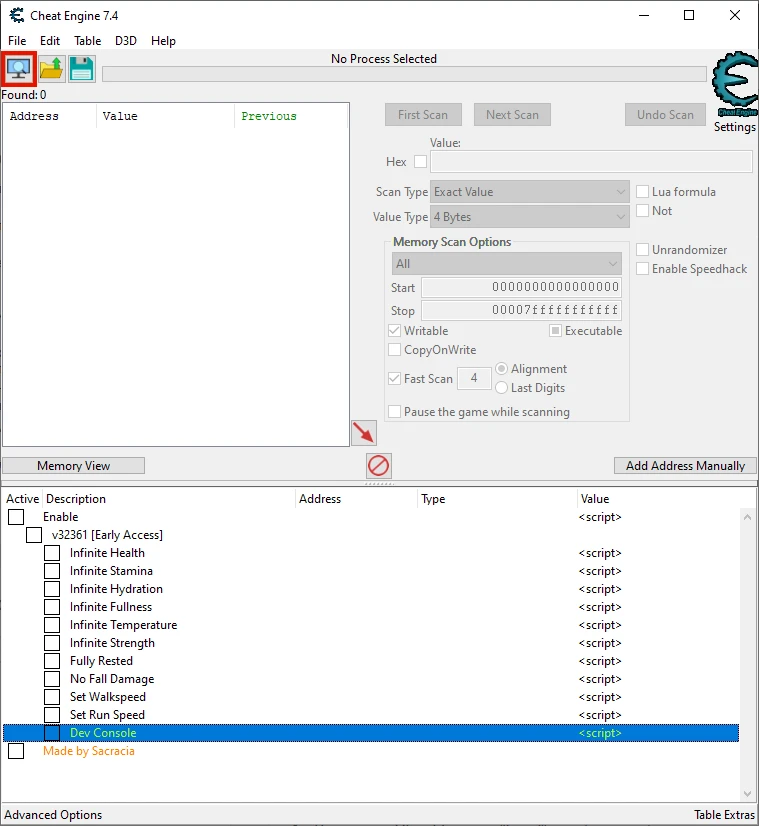
Task: Open the Table menu
Action: tap(87, 41)
